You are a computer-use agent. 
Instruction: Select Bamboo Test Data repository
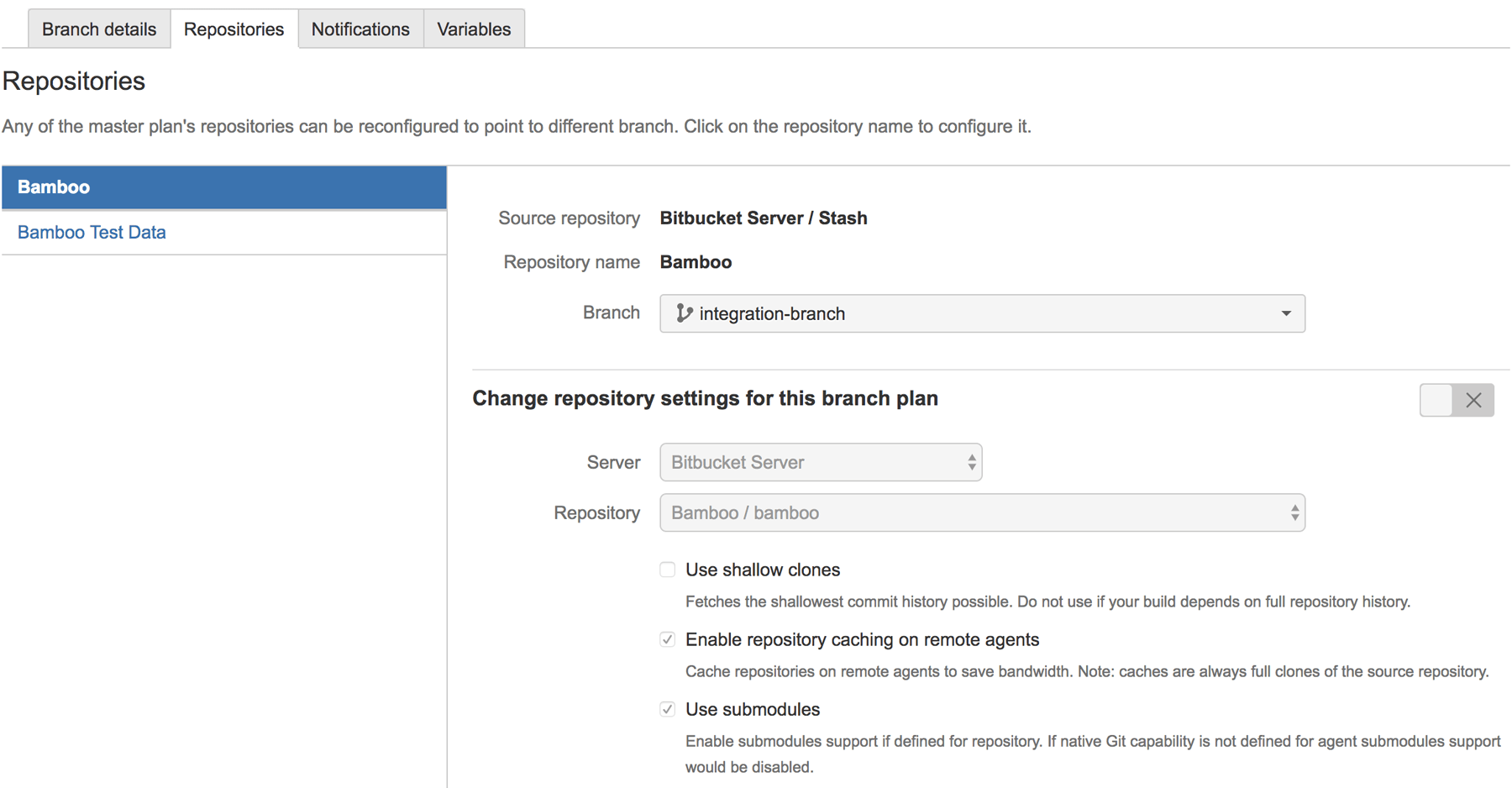coord(92,232)
